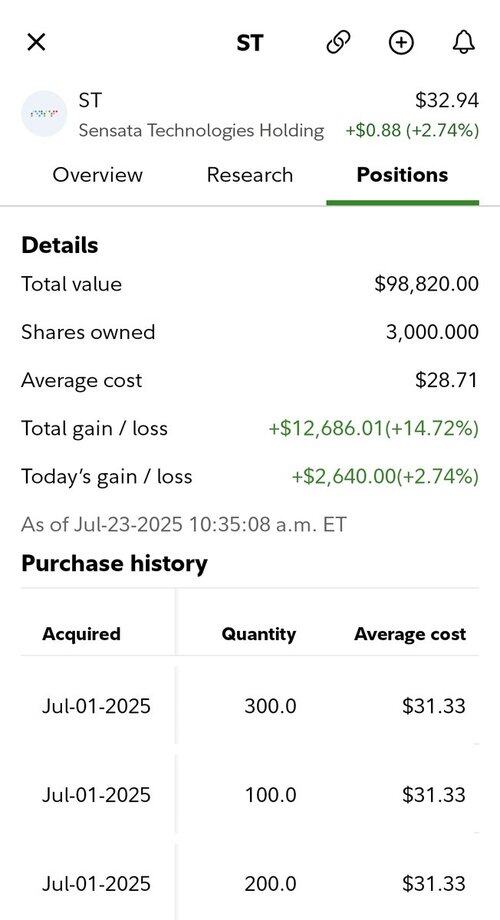Viewport: 500px width, 920px height.
Task: Tap the link chain icon
Action: click(x=339, y=42)
